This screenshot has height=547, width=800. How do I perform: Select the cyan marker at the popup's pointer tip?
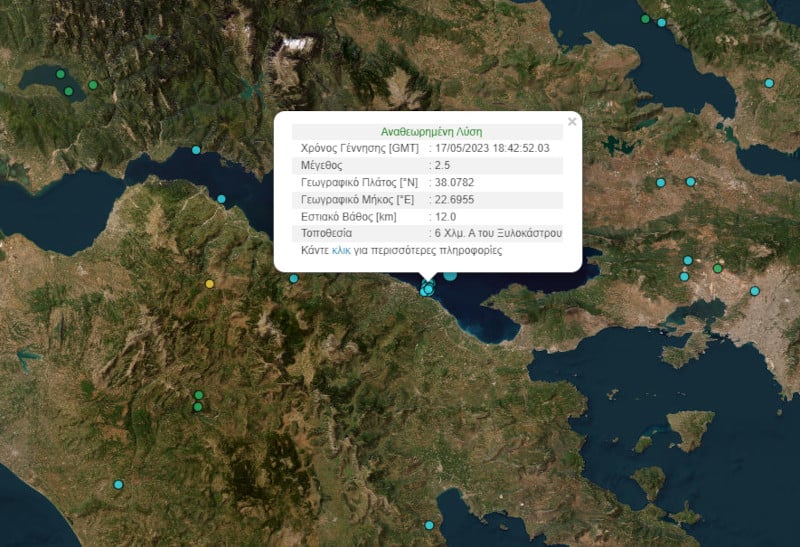pyautogui.click(x=428, y=289)
